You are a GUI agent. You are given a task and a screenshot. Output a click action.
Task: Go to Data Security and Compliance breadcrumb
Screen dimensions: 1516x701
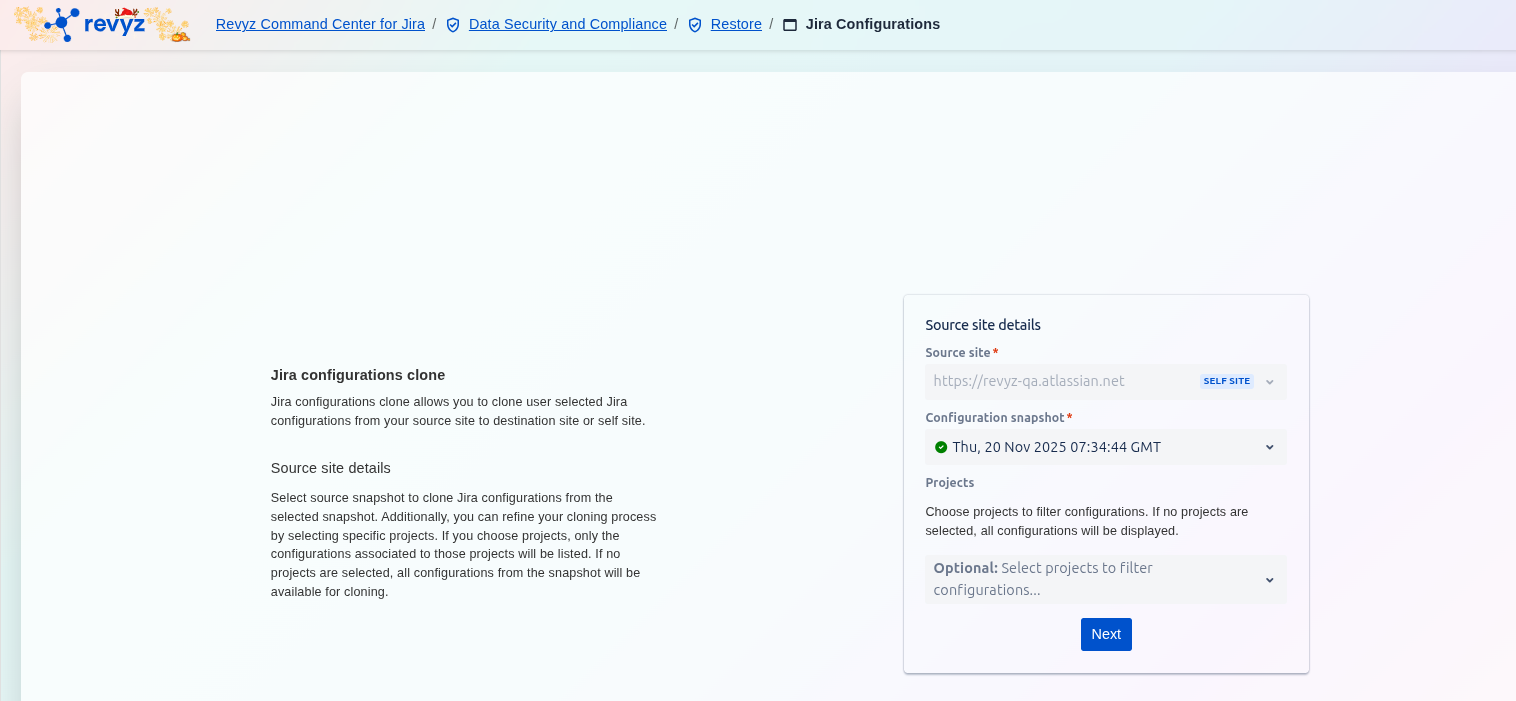coord(567,24)
